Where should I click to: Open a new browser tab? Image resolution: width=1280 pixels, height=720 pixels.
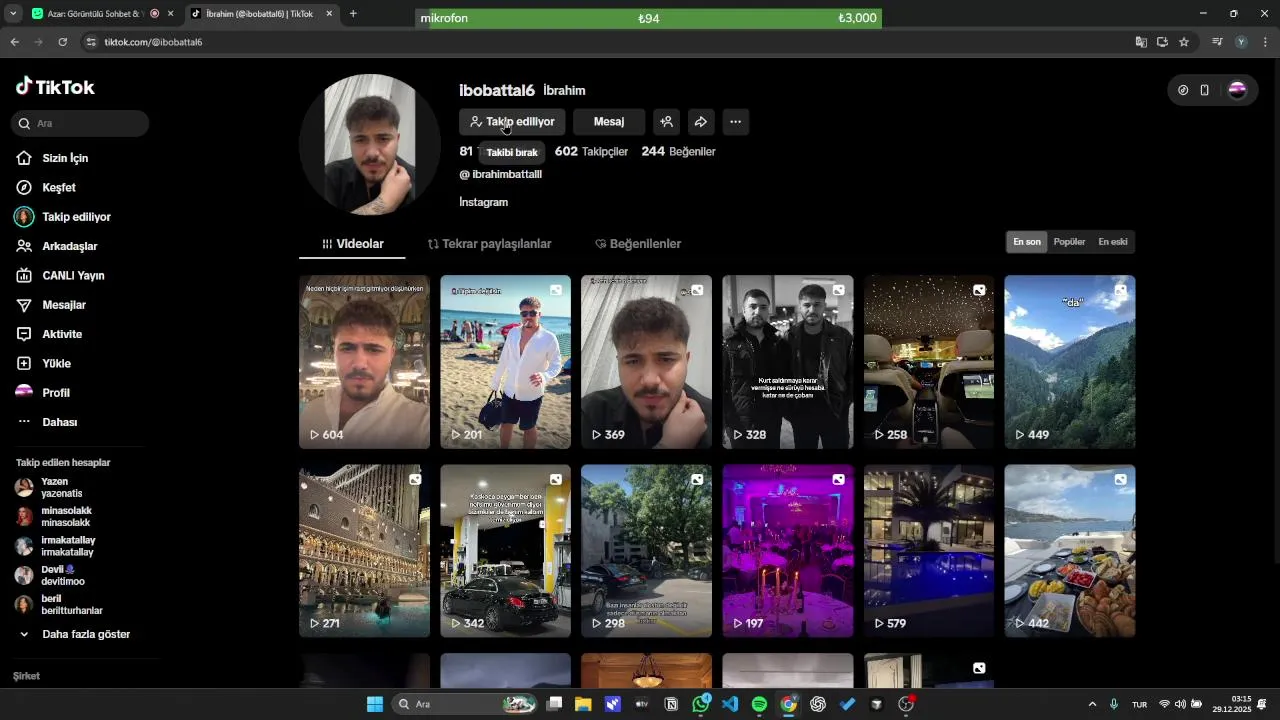point(353,14)
